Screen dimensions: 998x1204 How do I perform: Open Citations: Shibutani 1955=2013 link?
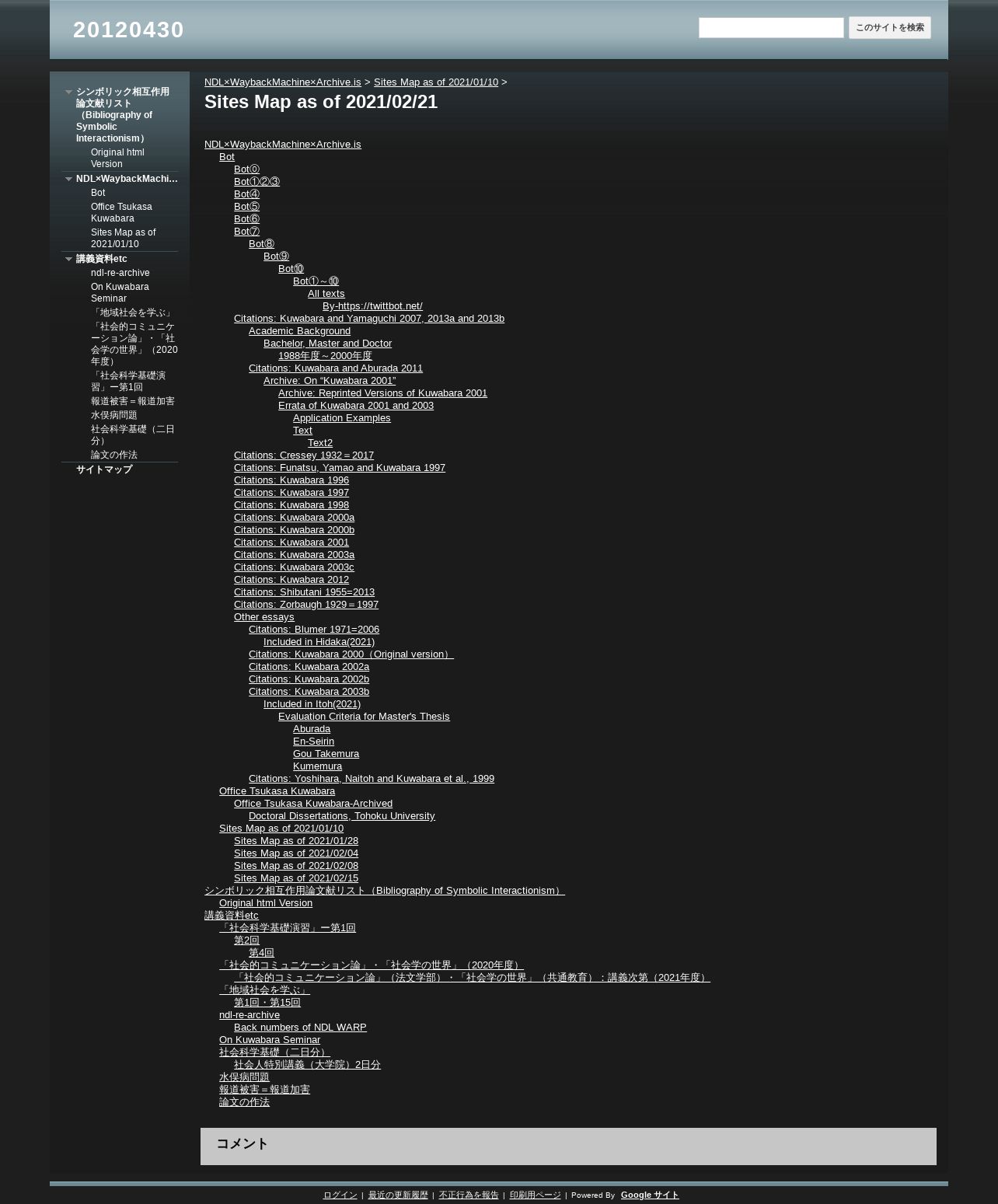point(304,592)
